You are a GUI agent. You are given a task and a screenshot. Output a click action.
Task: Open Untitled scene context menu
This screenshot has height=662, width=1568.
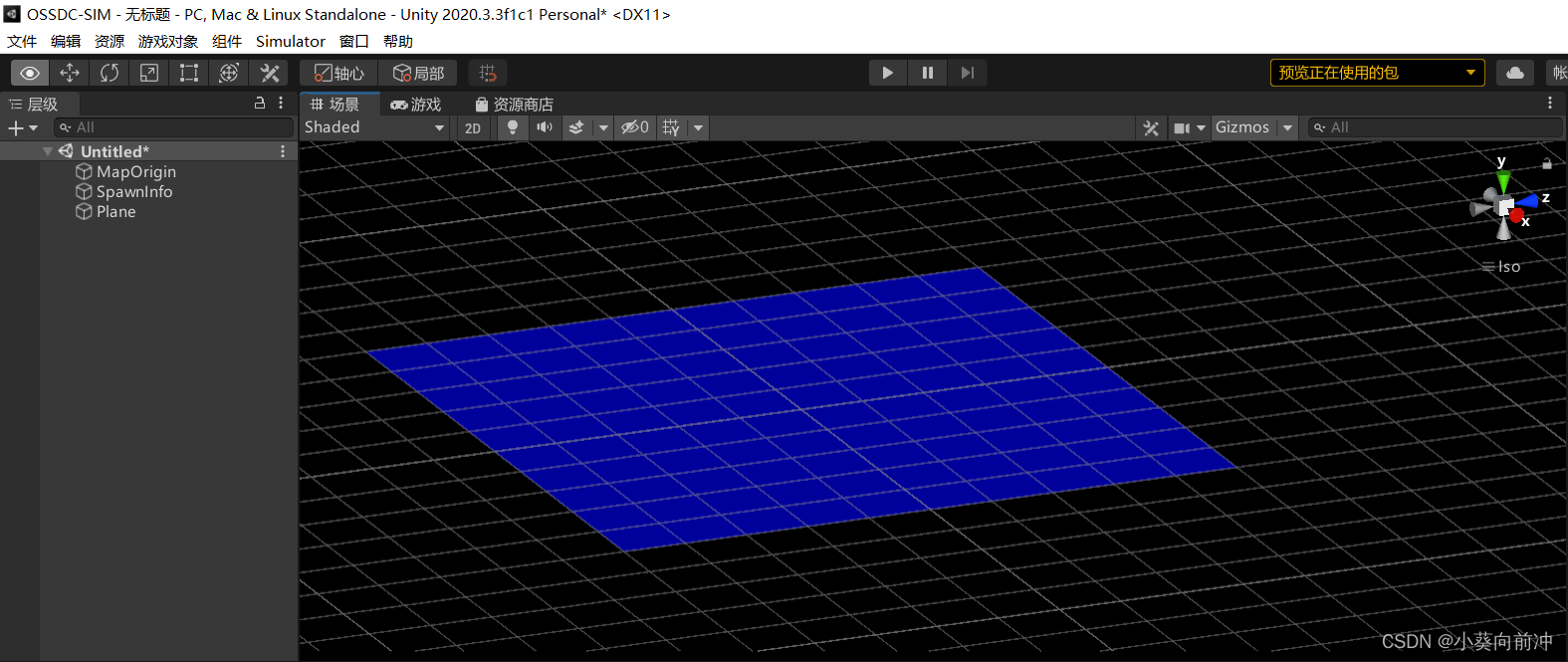283,151
